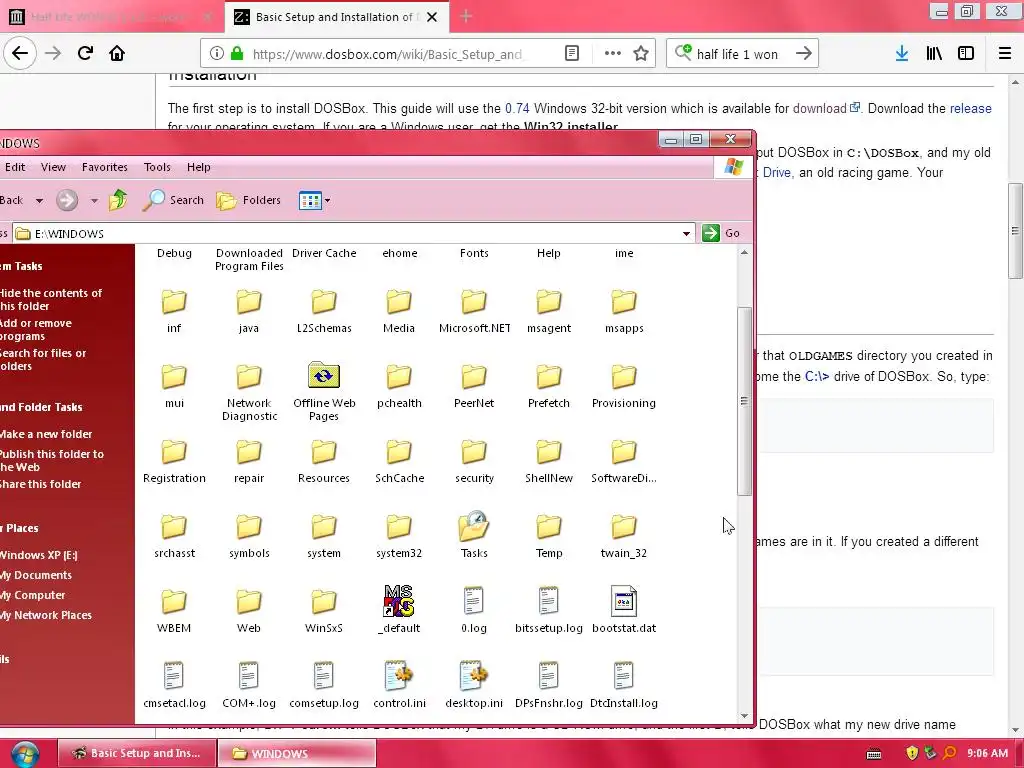
Task: Click the Up folder toolbar icon
Action: click(x=118, y=200)
